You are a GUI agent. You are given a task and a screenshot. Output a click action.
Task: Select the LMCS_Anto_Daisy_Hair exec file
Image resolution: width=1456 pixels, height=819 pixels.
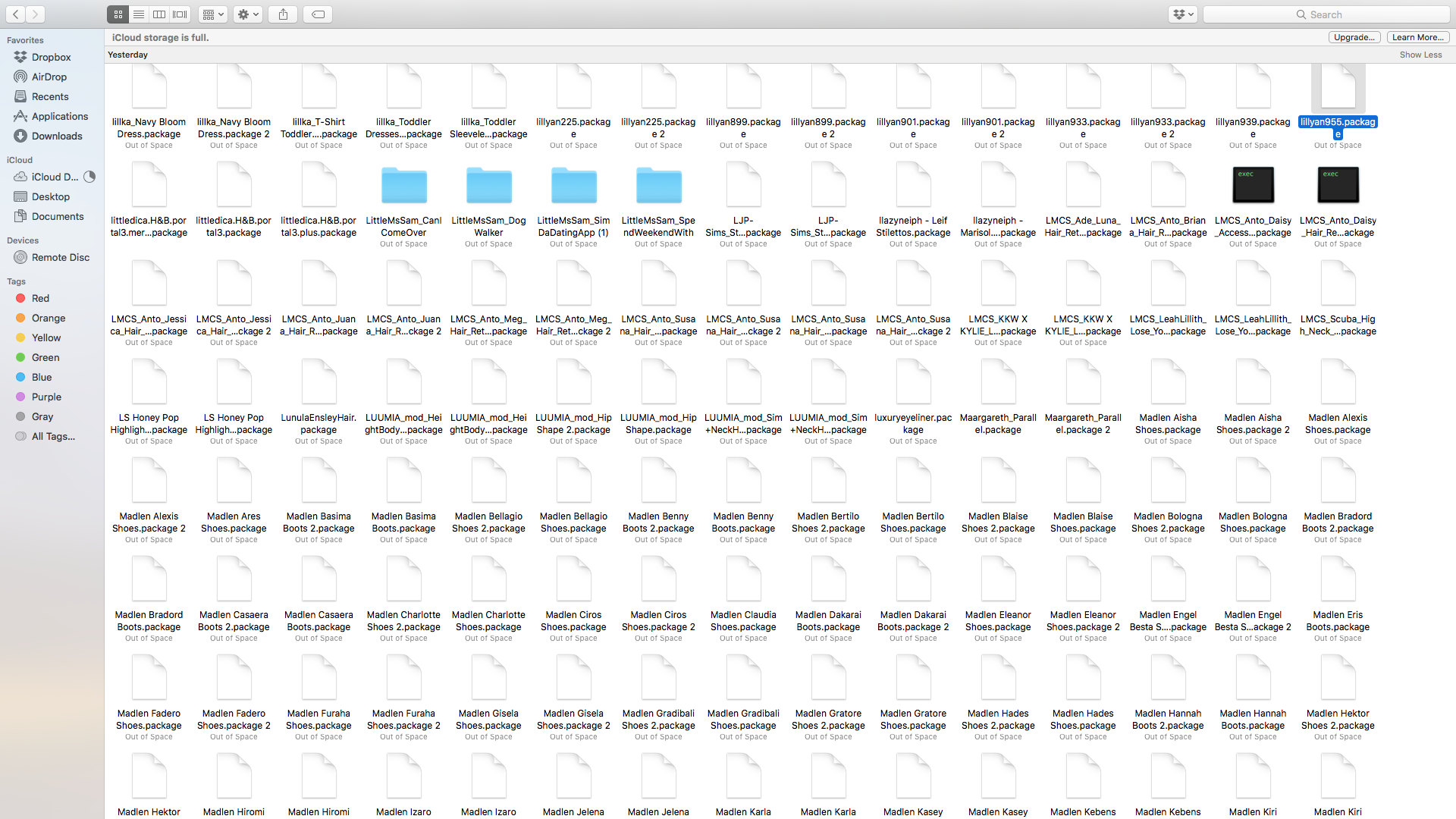coord(1338,184)
